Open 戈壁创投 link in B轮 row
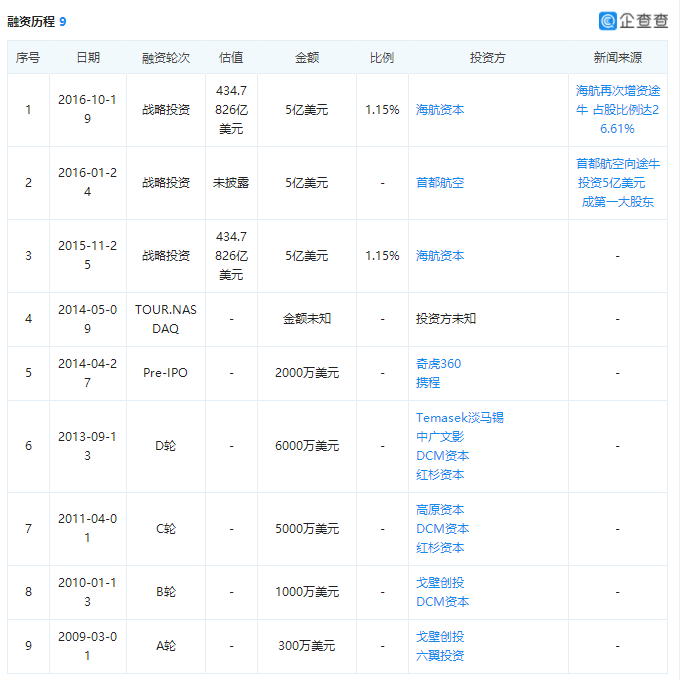This screenshot has width=680, height=680. coord(440,582)
